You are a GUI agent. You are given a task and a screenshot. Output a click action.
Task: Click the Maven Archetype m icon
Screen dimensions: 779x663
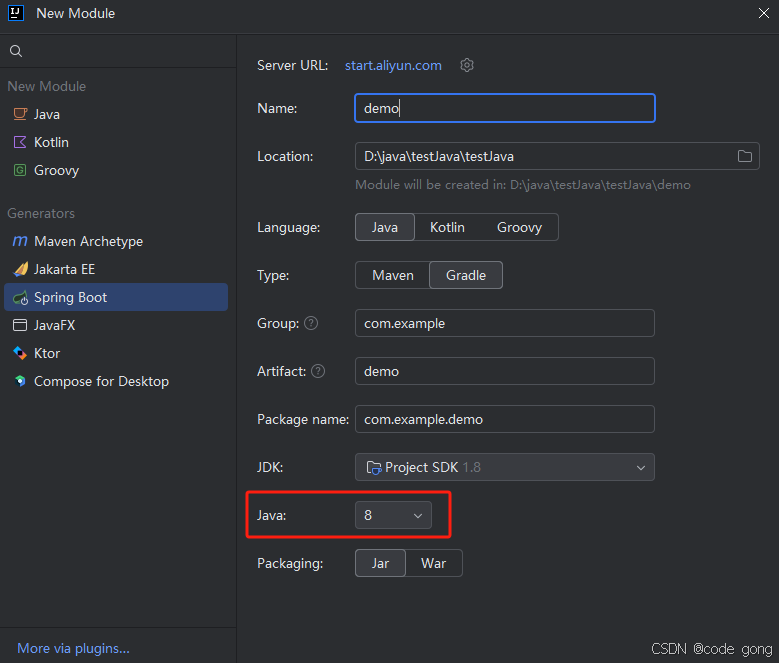[20, 241]
